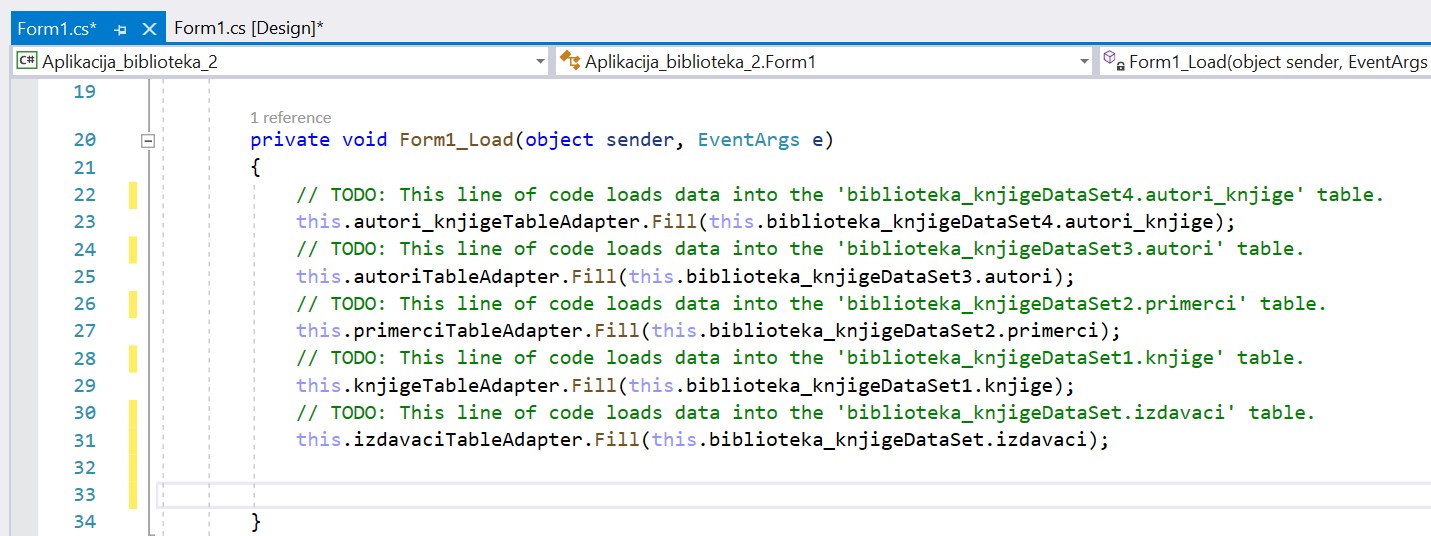1431x536 pixels.
Task: Open the '1 reference' CodeLens link
Action: click(290, 118)
